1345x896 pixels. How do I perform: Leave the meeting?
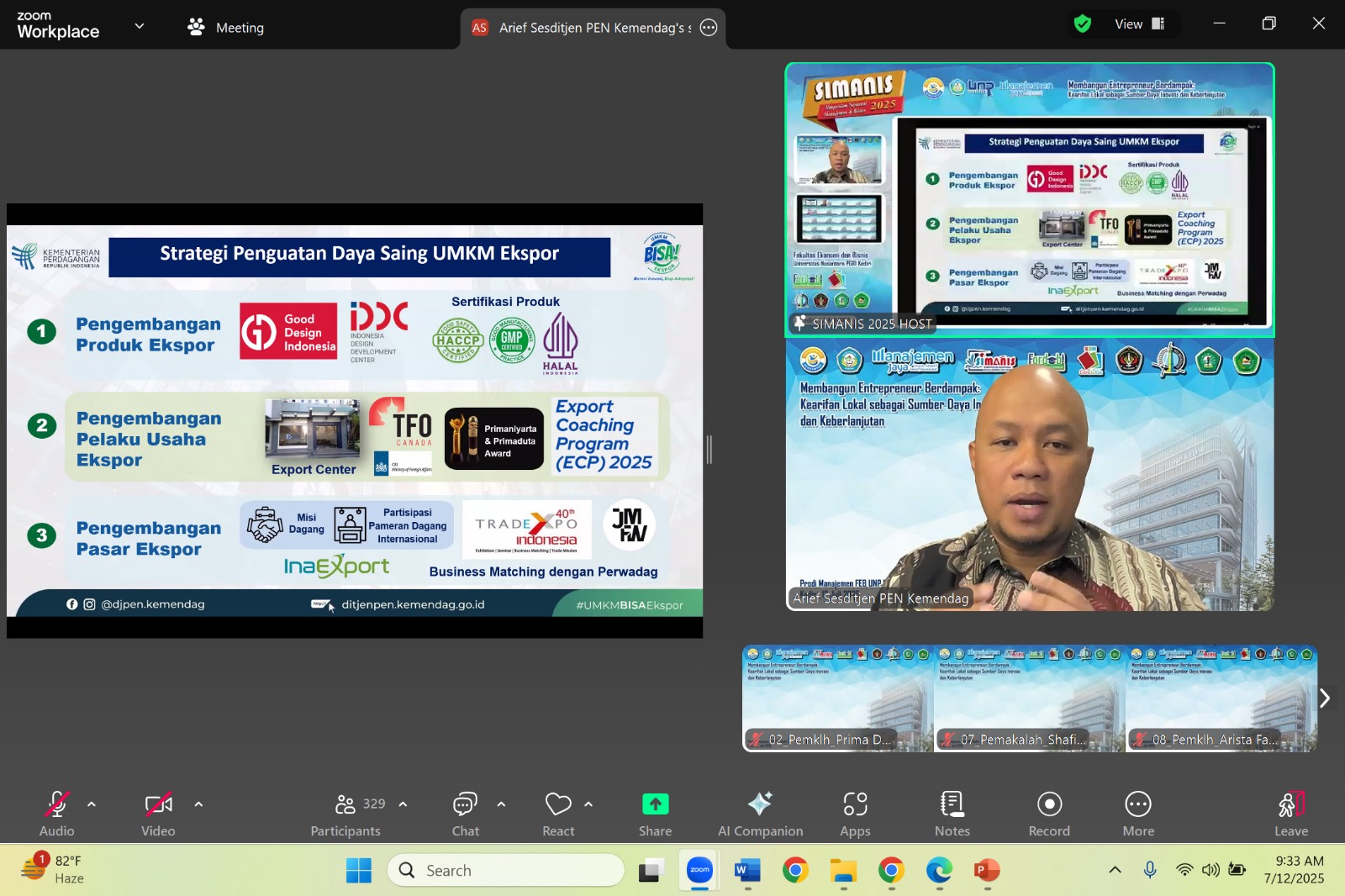1291,814
